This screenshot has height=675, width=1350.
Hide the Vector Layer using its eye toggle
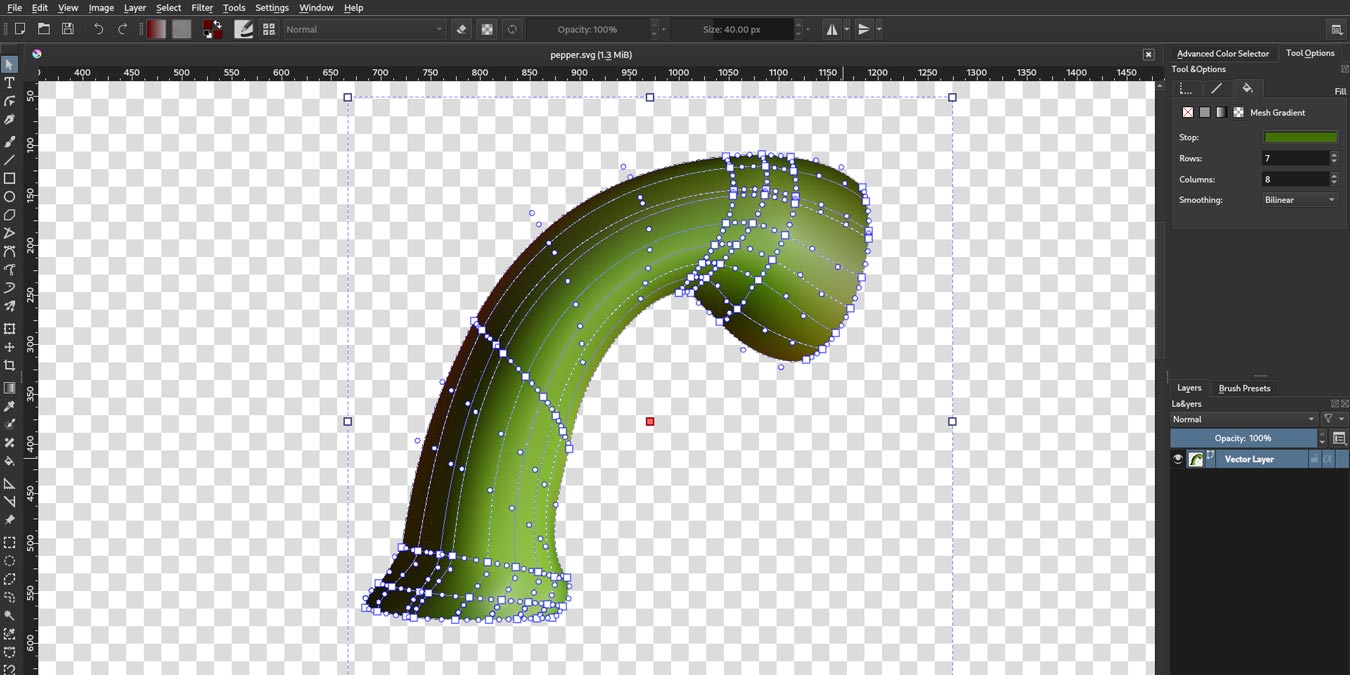pyautogui.click(x=1177, y=458)
